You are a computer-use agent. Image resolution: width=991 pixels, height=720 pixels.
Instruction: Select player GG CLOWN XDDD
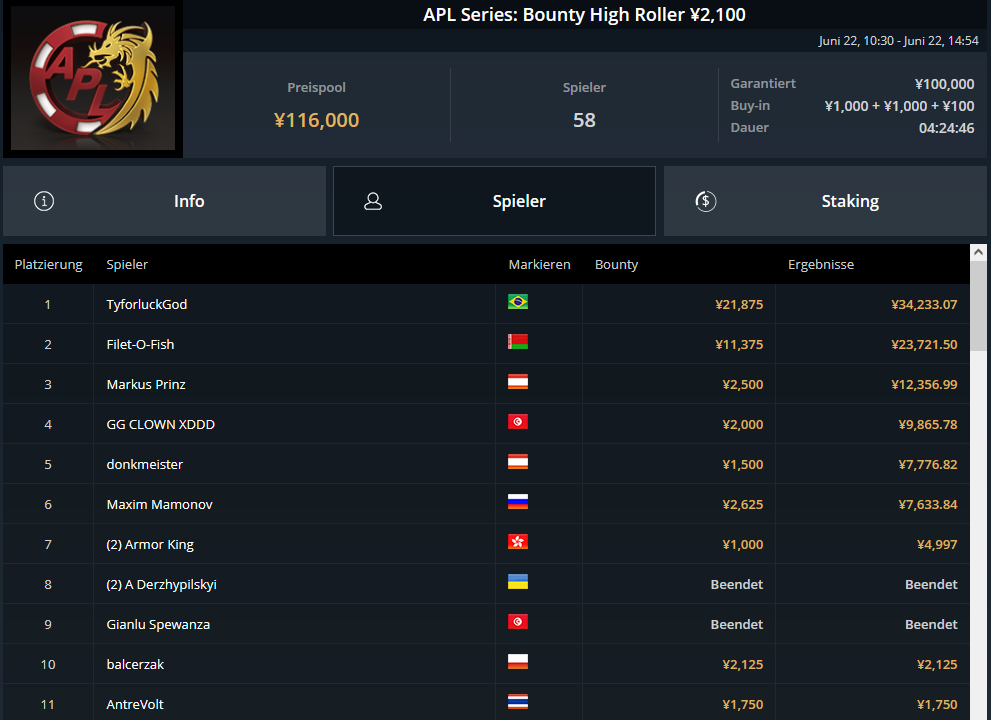click(161, 424)
